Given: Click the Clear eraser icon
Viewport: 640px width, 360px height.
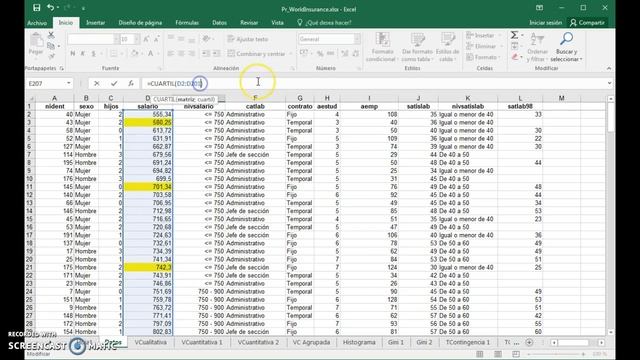Looking at the screenshot, I should [515, 57].
